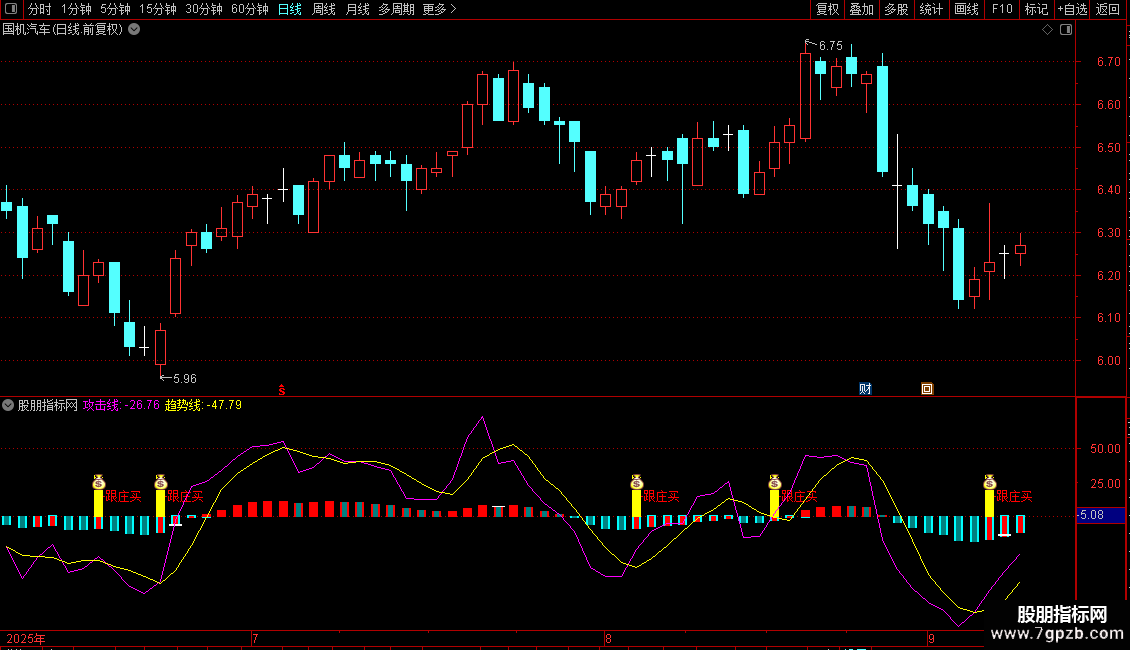Expand the 更多 periods menu
This screenshot has height=650, width=1130.
point(440,9)
